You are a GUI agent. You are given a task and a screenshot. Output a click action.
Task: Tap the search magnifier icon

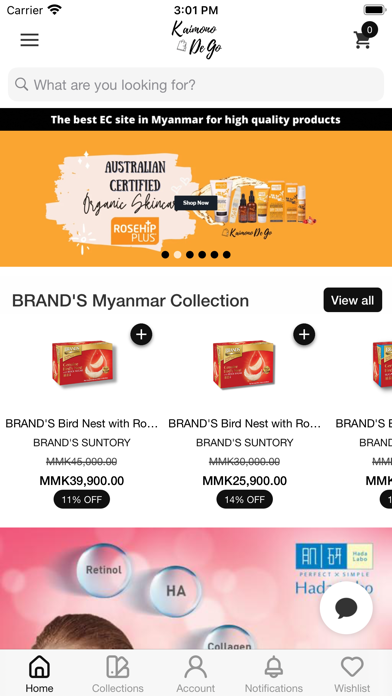tap(21, 84)
